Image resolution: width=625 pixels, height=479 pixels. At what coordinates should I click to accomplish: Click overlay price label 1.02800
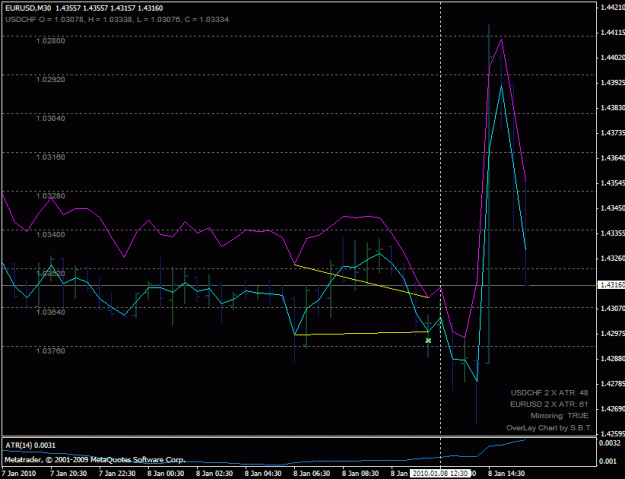pyautogui.click(x=51, y=41)
